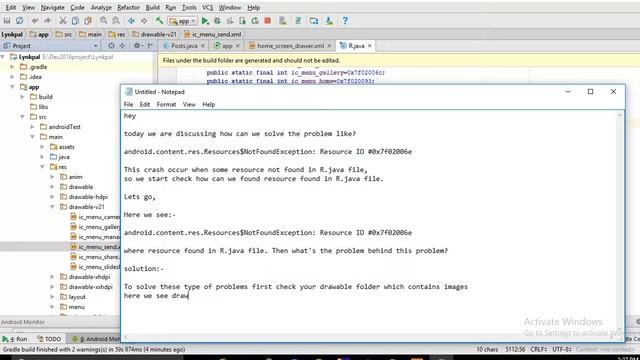This screenshot has height=360, width=640.
Task: Click the Debug bug icon
Action: click(218, 21)
